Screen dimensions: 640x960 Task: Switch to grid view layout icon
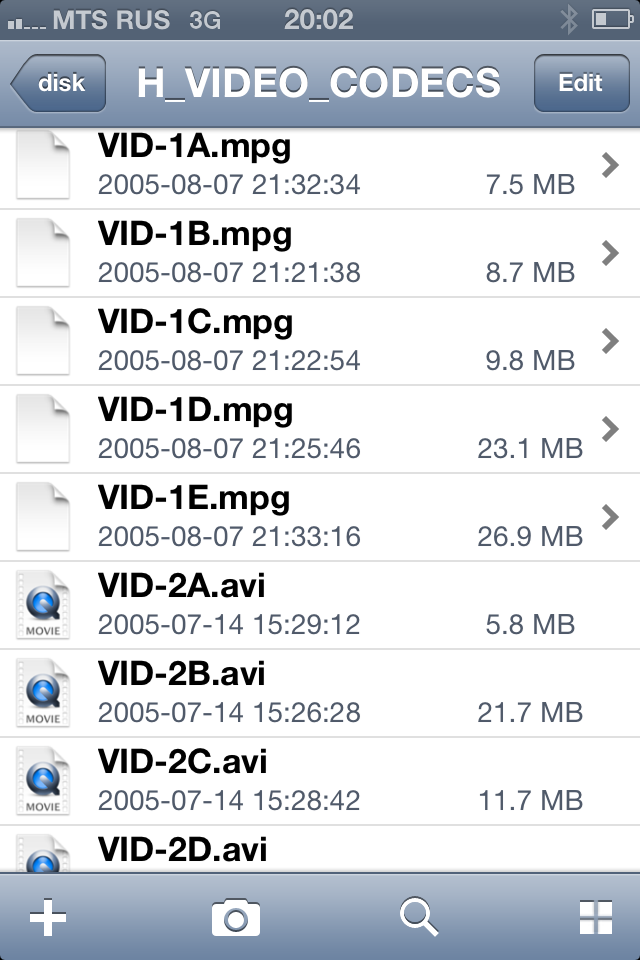point(596,917)
